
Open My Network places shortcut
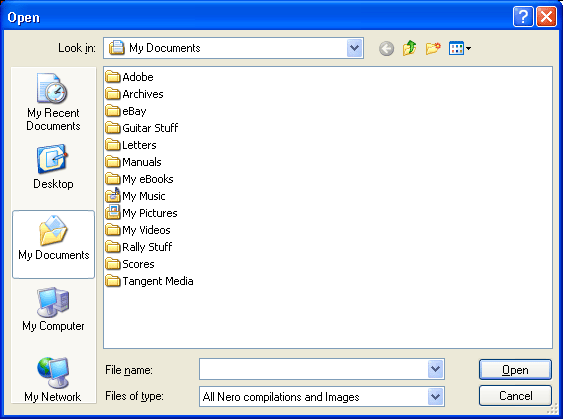click(53, 380)
